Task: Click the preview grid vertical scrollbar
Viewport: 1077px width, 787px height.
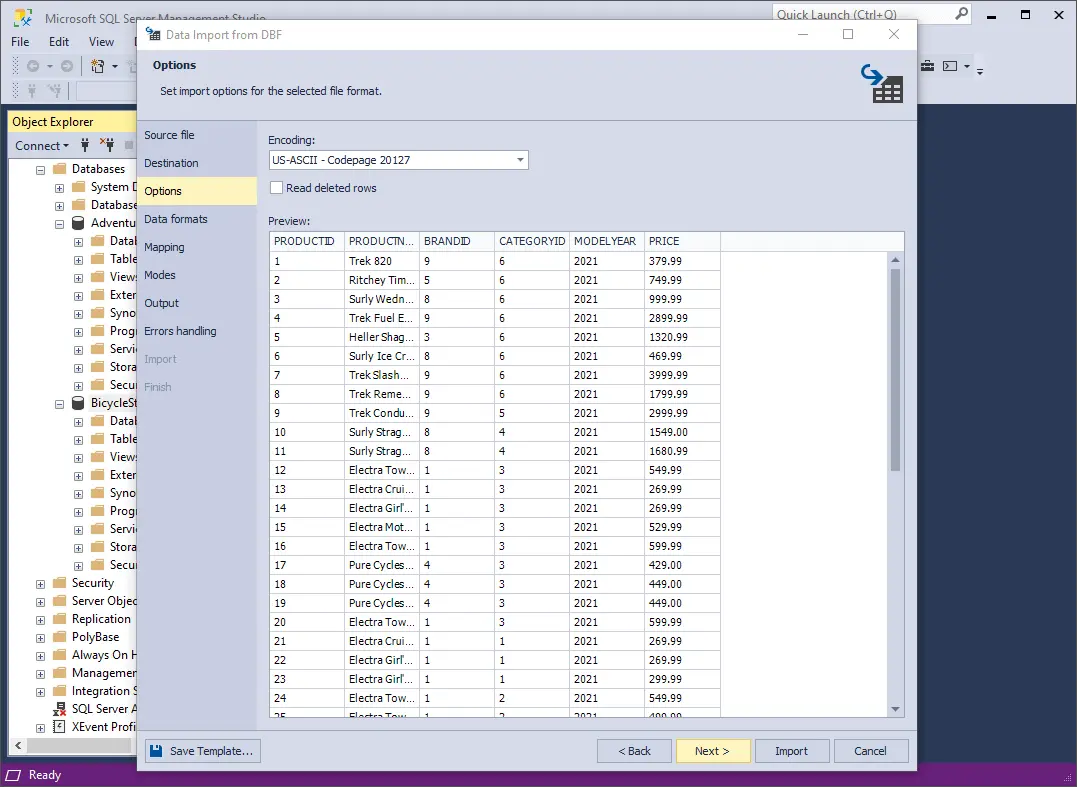Action: [895, 370]
